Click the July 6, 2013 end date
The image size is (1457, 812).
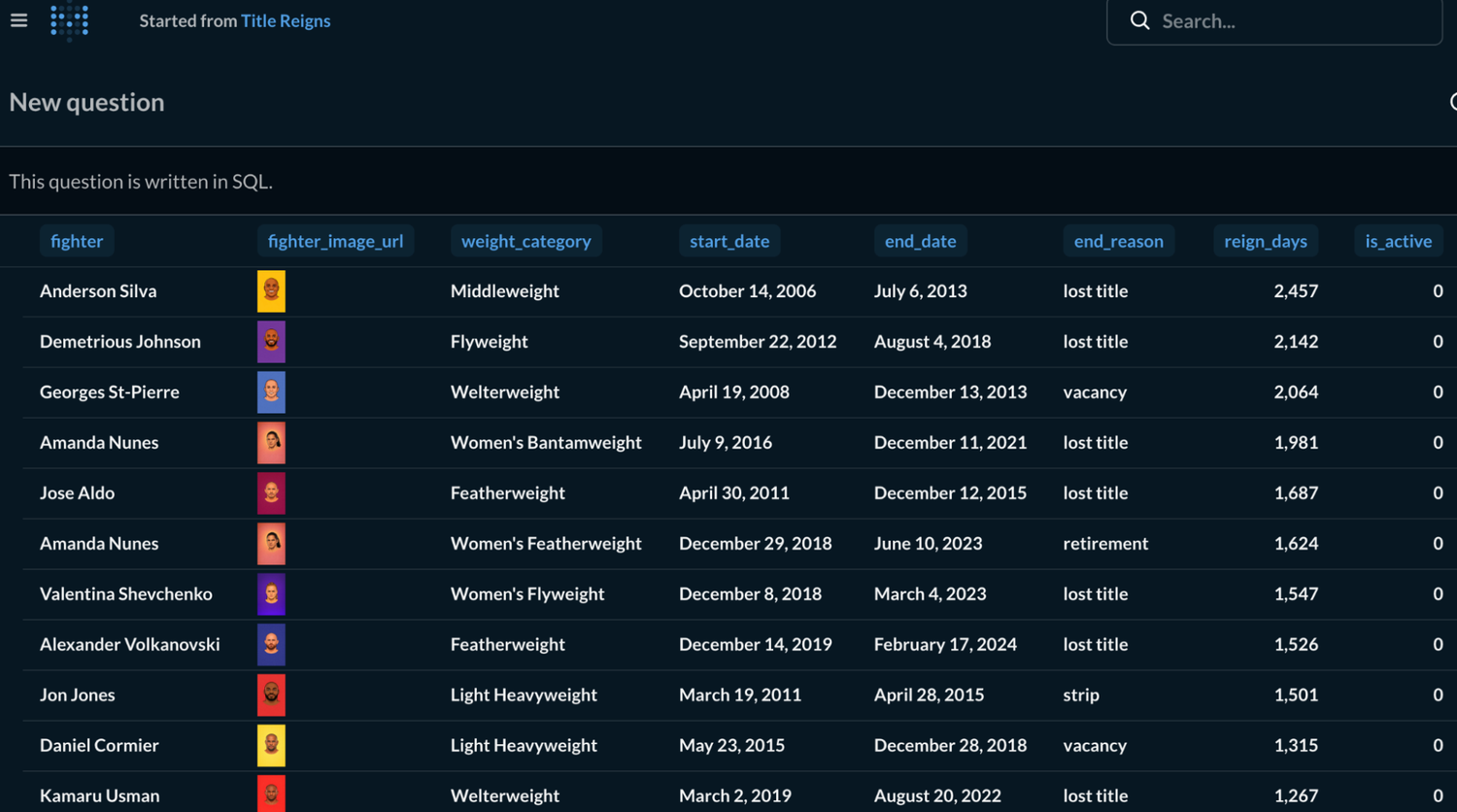(921, 291)
